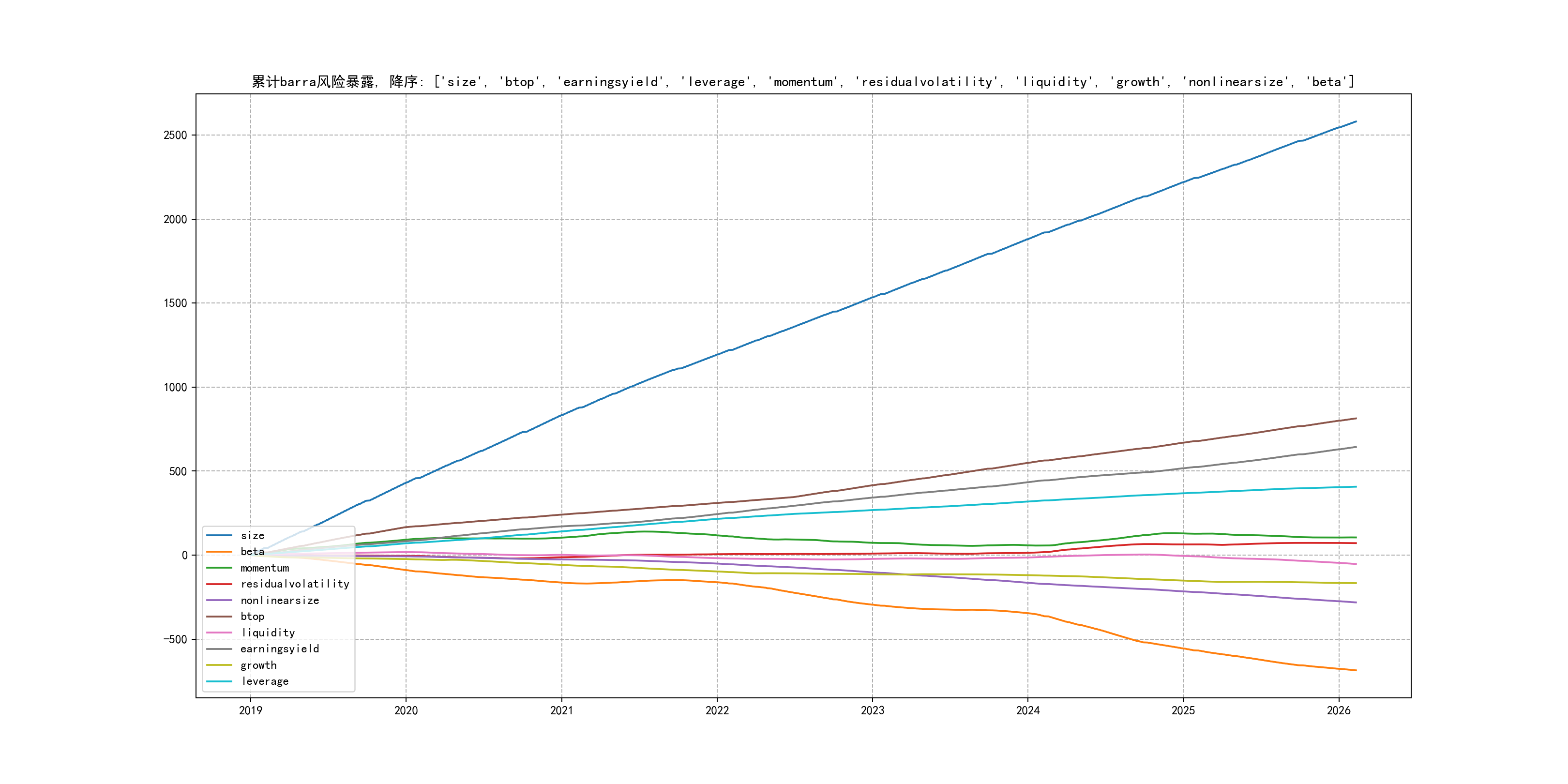
Task: Click the chart title text at top
Action: coord(803,82)
